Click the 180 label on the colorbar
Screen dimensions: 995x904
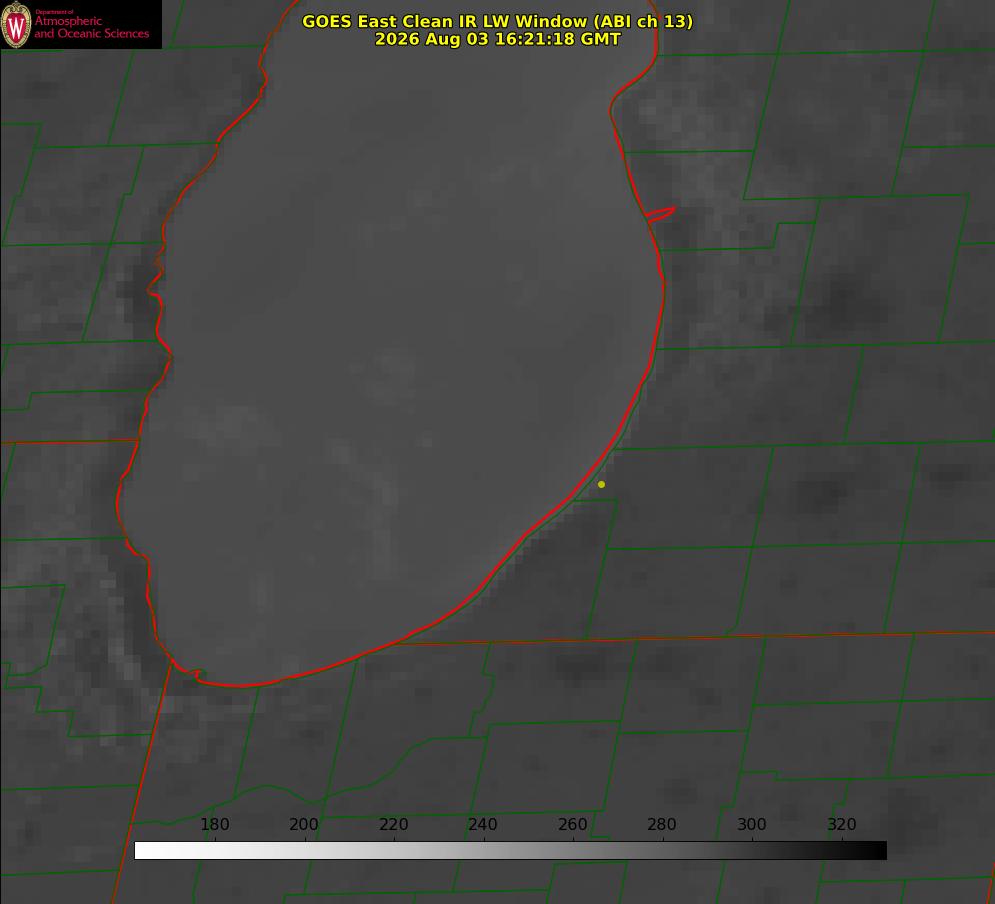pos(214,824)
